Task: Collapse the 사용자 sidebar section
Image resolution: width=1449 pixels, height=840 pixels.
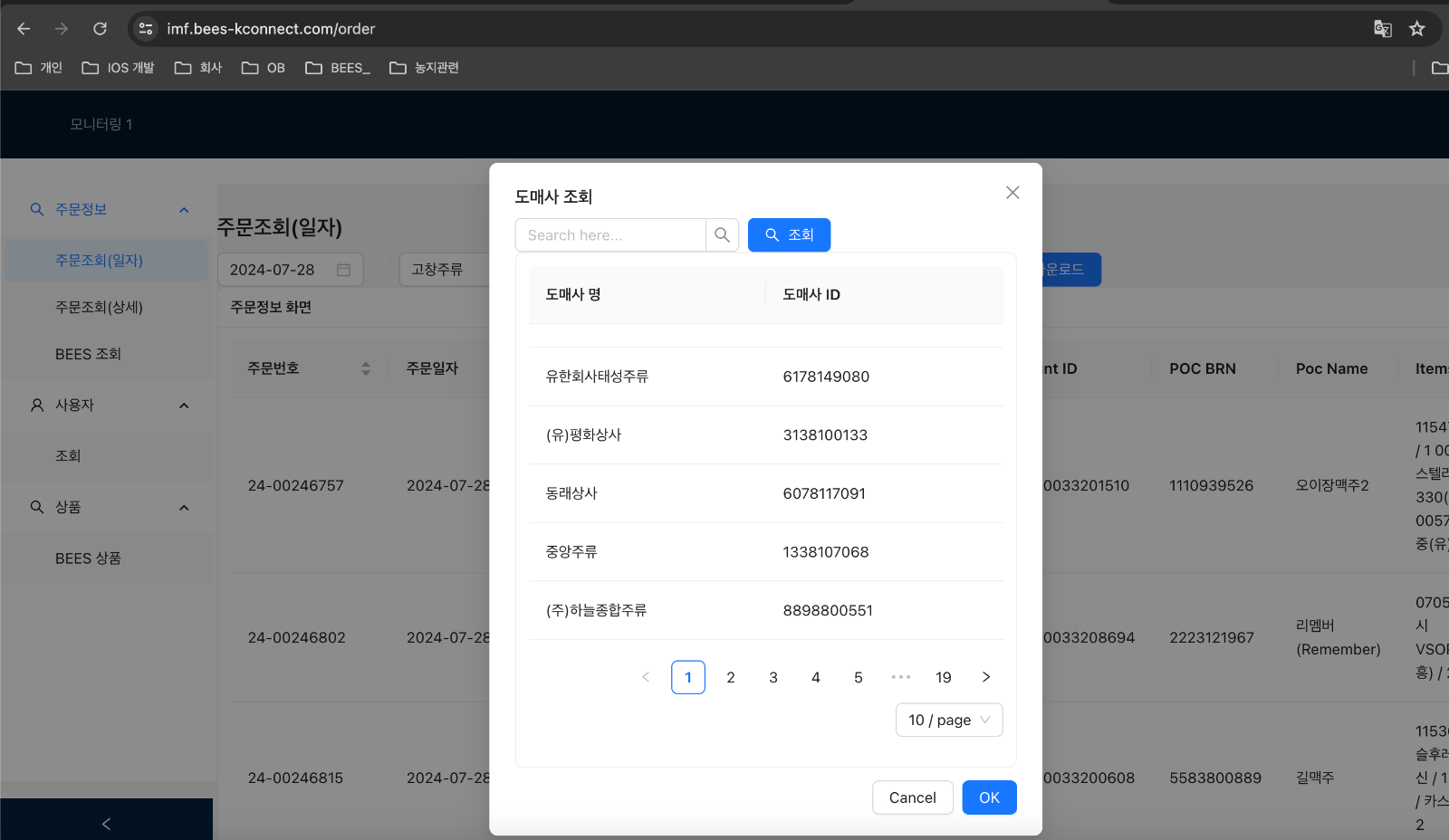Action: [184, 405]
